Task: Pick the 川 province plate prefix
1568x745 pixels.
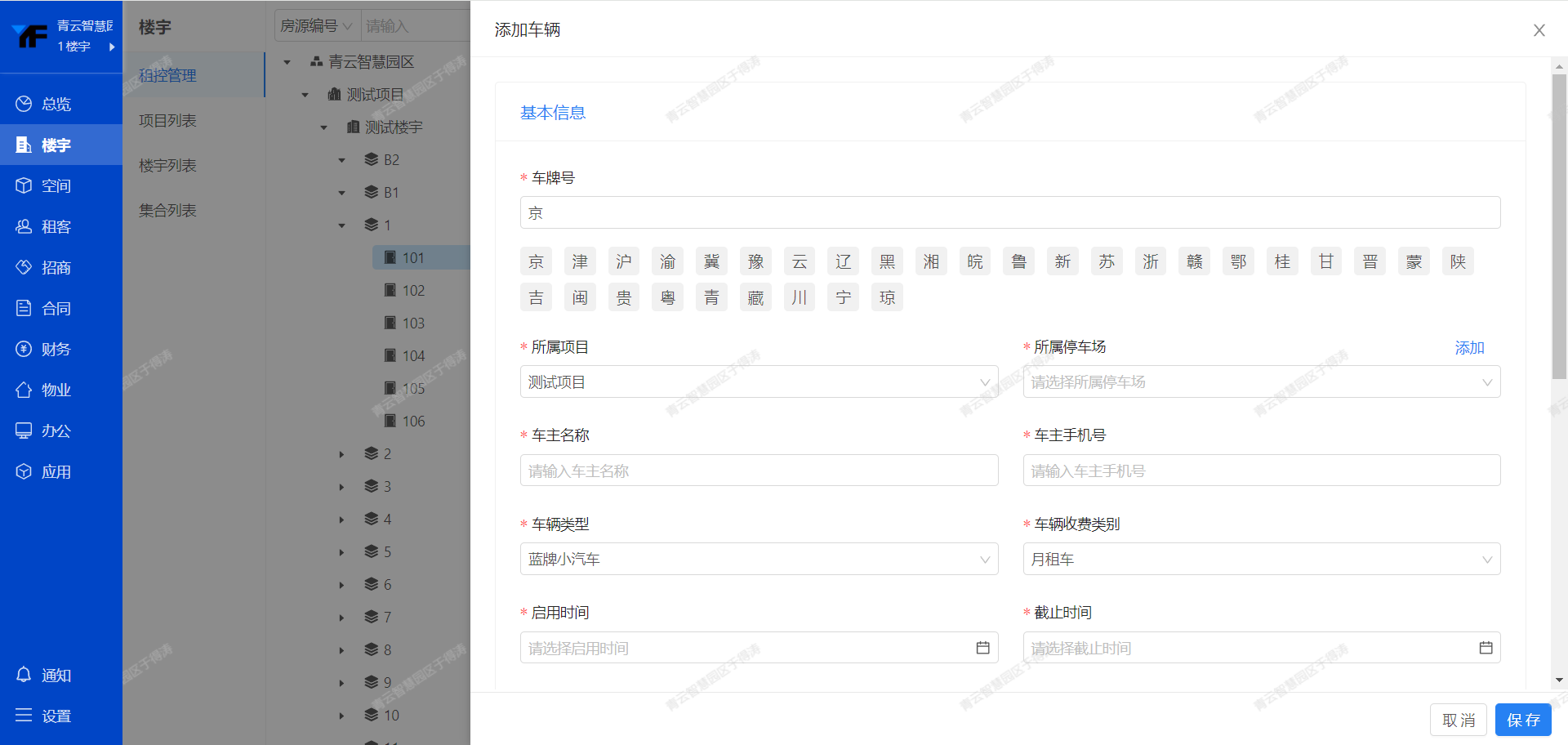Action: (x=800, y=297)
